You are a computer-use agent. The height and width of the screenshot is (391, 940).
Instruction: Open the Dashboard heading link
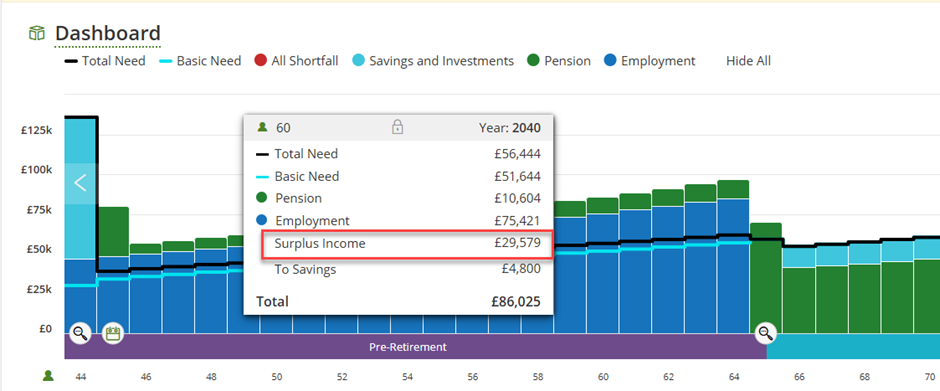tap(108, 34)
